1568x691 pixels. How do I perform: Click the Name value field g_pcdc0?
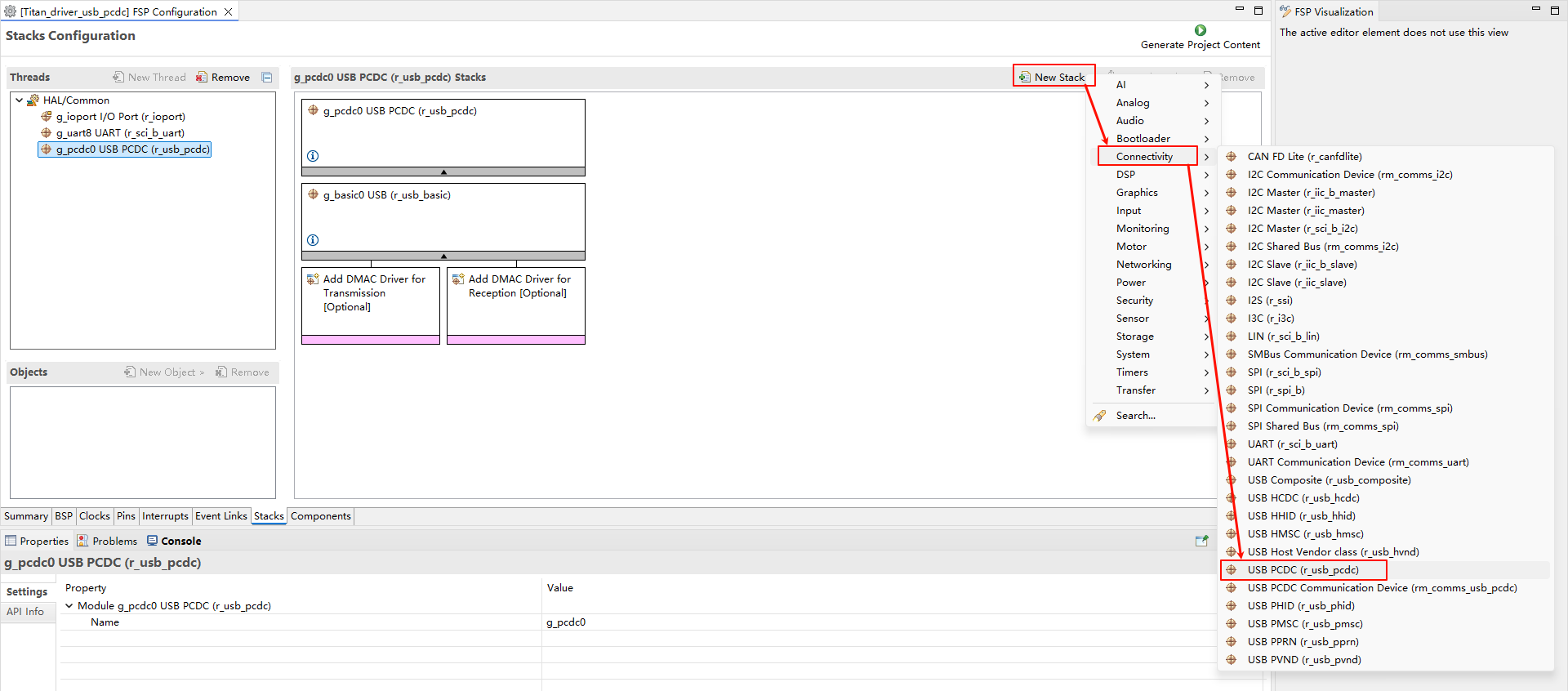pos(566,622)
